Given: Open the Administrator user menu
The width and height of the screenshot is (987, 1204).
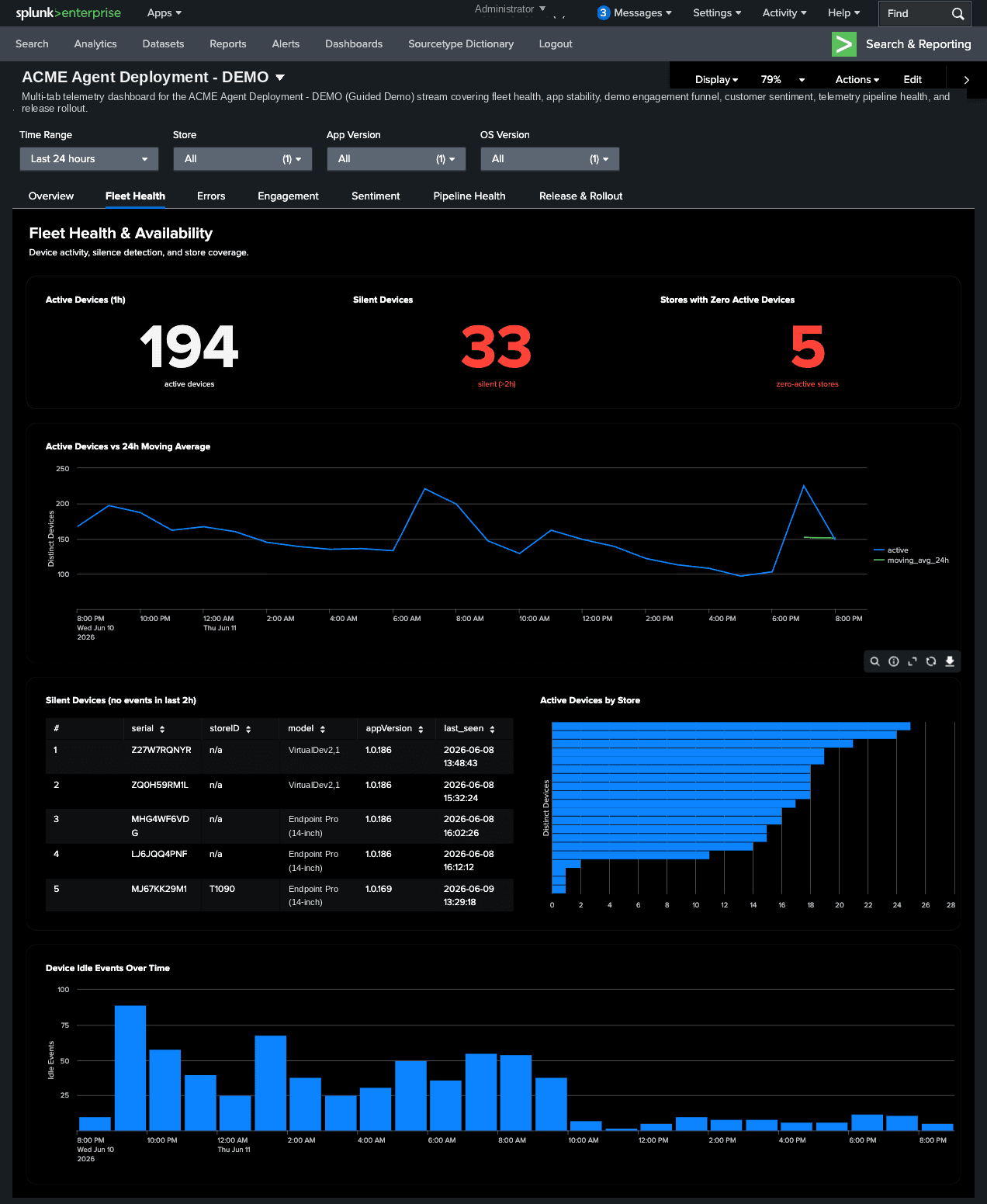Looking at the screenshot, I should tap(510, 9).
